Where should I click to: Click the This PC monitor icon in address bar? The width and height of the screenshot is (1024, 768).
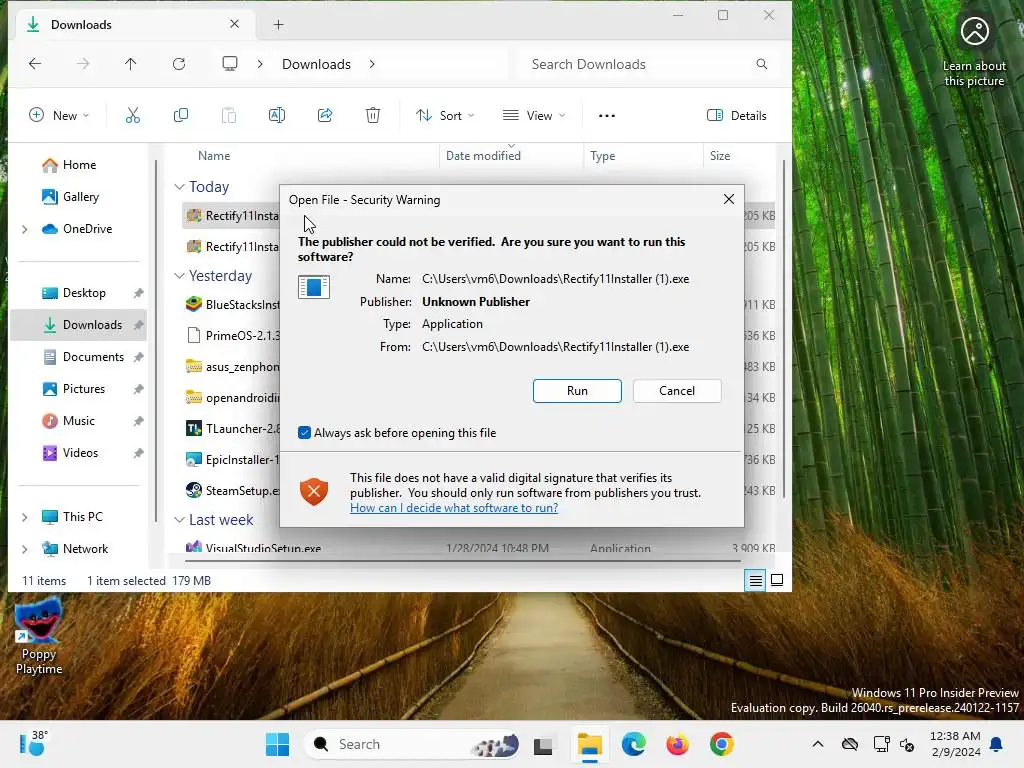tap(230, 63)
